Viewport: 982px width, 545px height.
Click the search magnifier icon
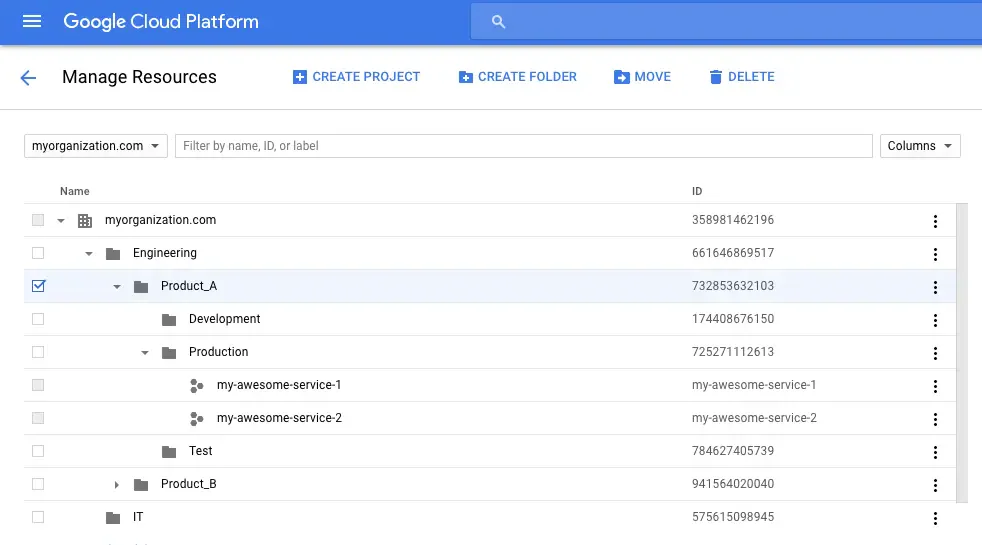point(498,22)
